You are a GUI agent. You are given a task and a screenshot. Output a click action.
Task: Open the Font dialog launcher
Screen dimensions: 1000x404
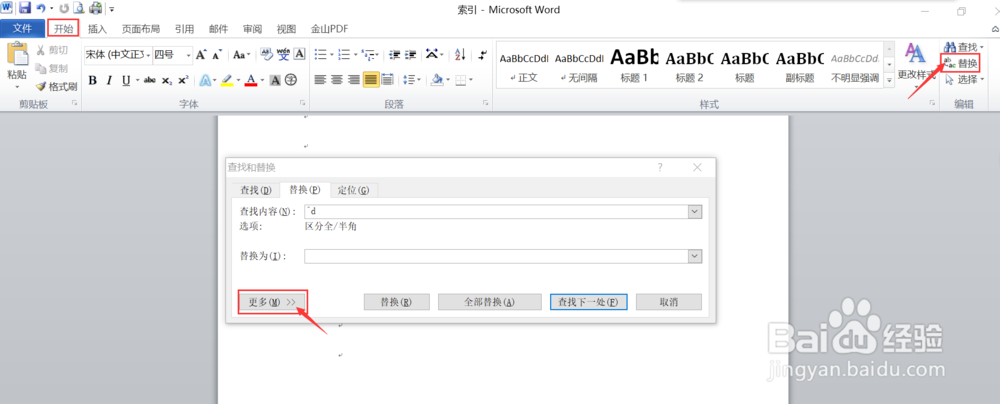[x=302, y=103]
